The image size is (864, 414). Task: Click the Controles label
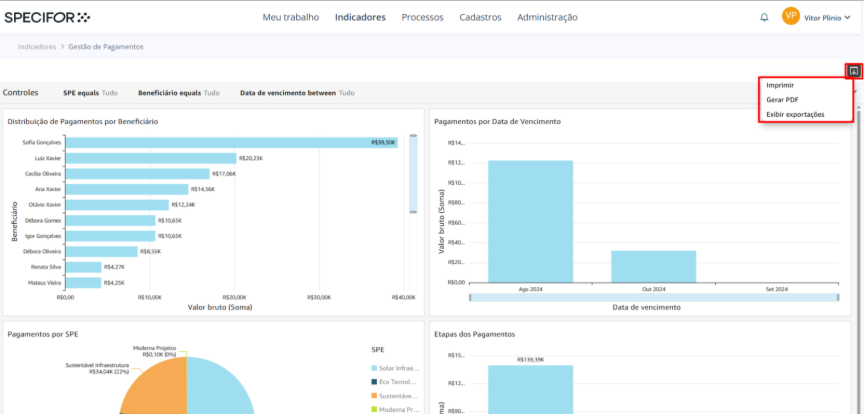[20, 93]
